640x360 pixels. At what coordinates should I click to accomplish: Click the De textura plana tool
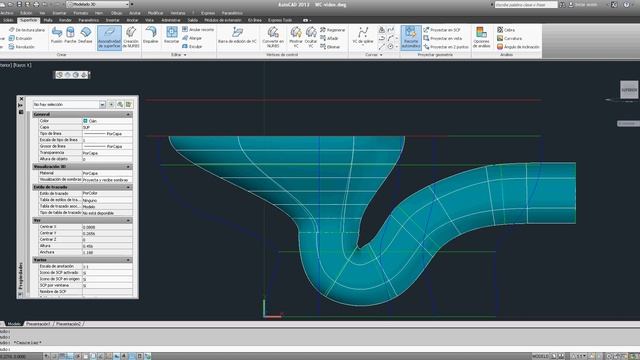(27, 30)
